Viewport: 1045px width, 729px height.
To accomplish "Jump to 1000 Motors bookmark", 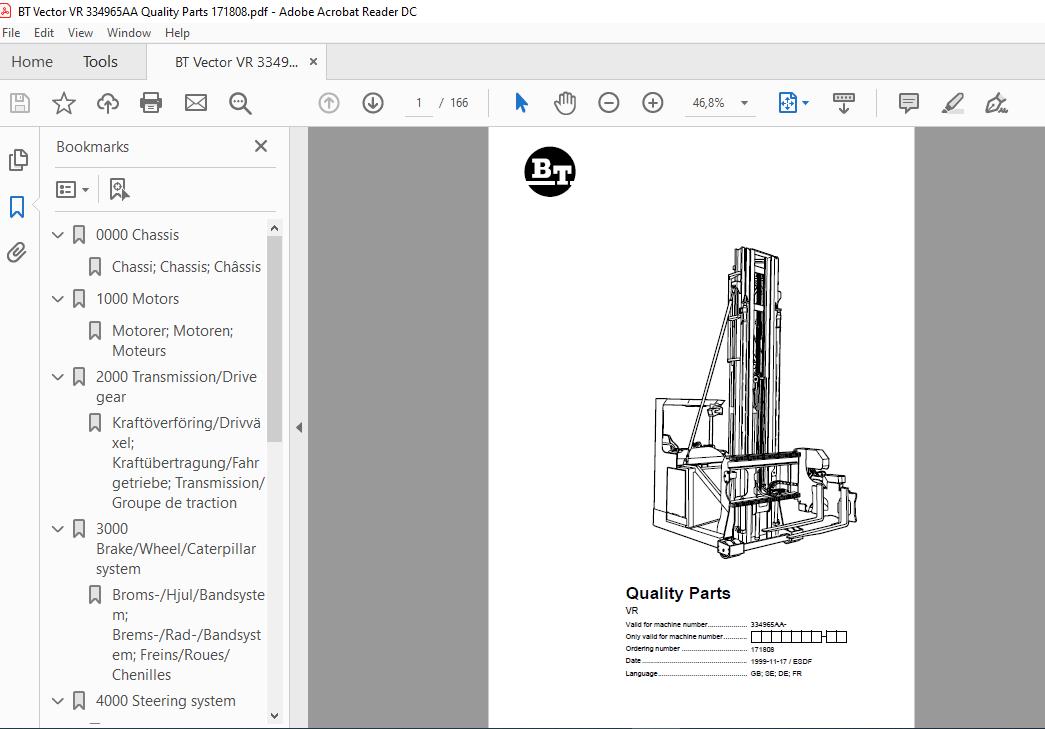I will [137, 299].
